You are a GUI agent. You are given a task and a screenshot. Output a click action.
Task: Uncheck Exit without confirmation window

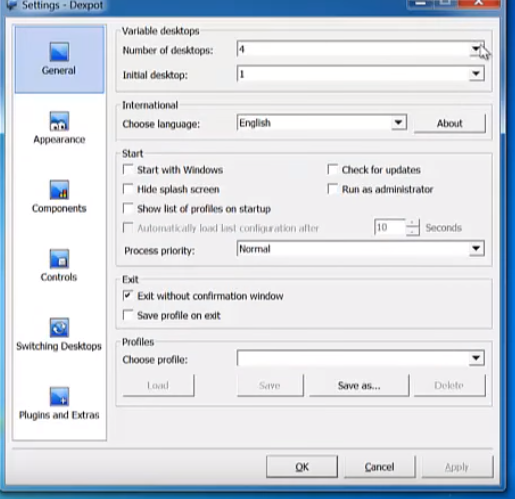point(128,296)
